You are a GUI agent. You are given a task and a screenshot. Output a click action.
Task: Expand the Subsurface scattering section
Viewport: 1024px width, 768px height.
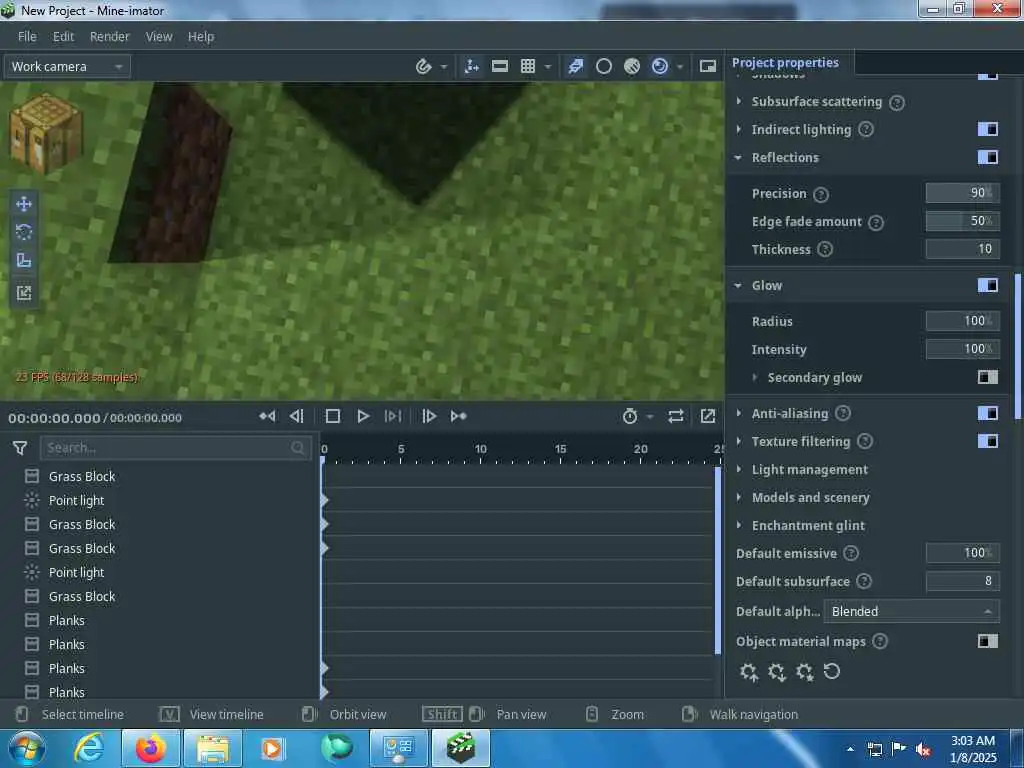coord(739,101)
